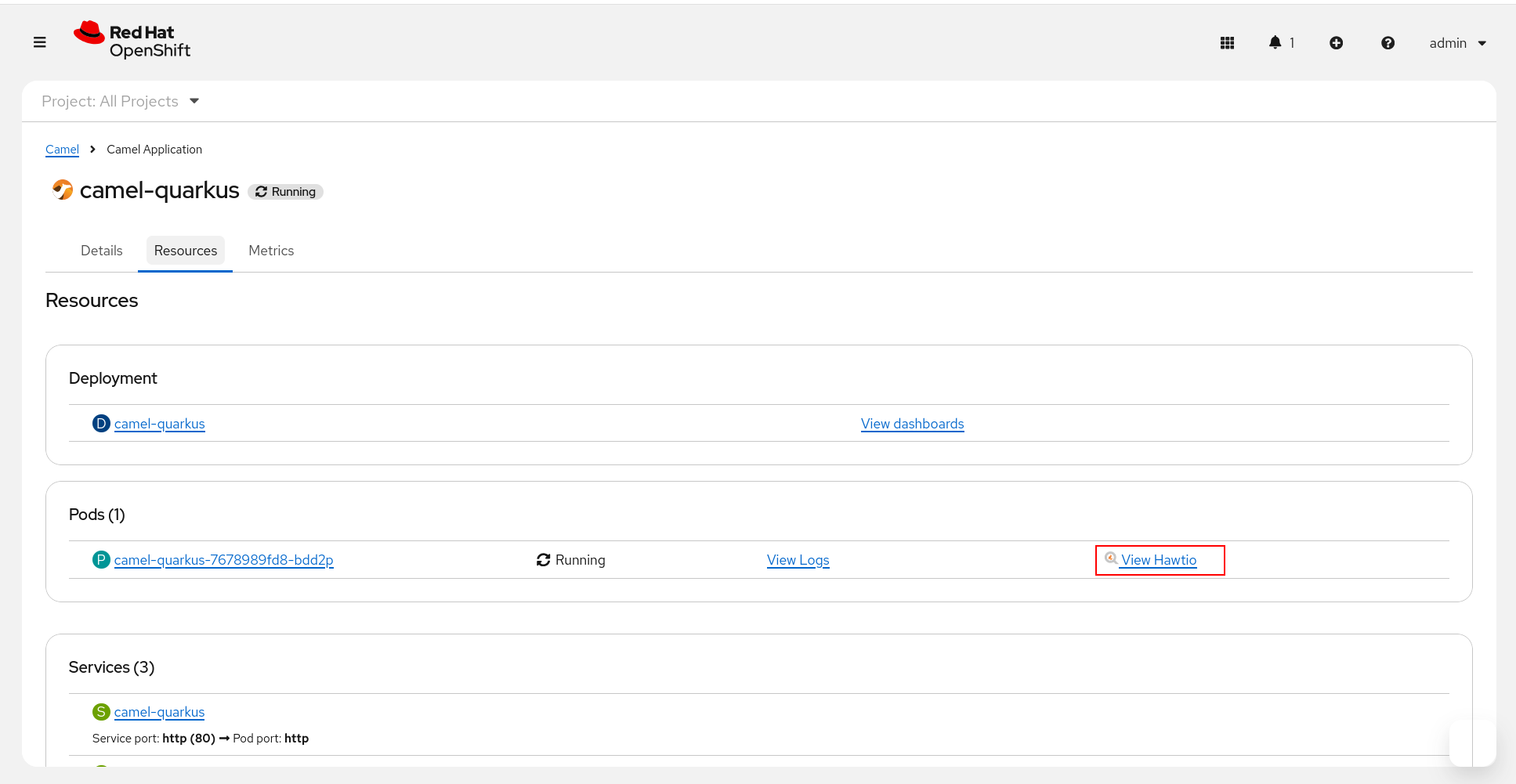The width and height of the screenshot is (1516, 784).
Task: Click the plus import icon
Action: (1336, 43)
